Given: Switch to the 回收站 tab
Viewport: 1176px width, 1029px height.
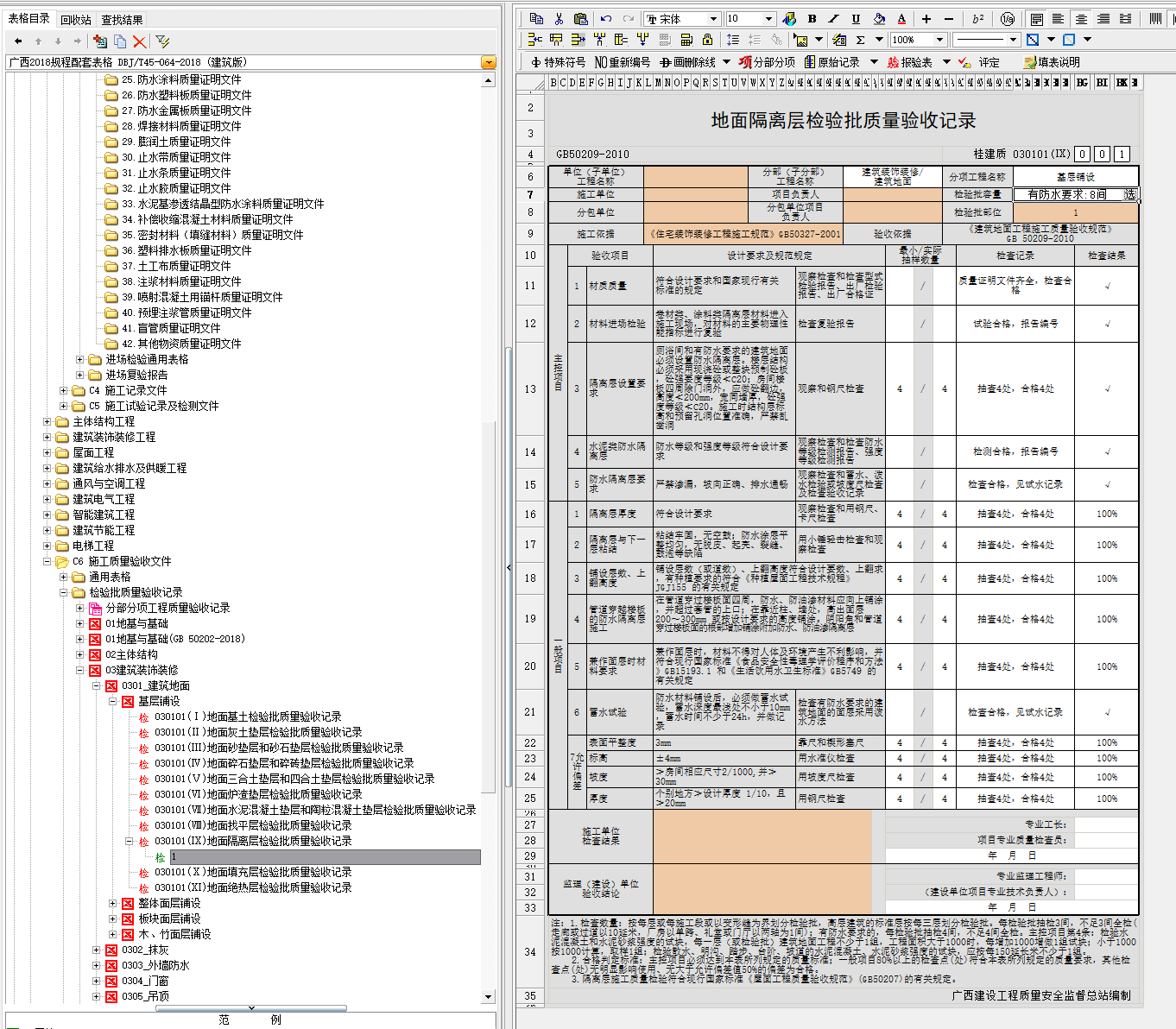Looking at the screenshot, I should pyautogui.click(x=76, y=20).
